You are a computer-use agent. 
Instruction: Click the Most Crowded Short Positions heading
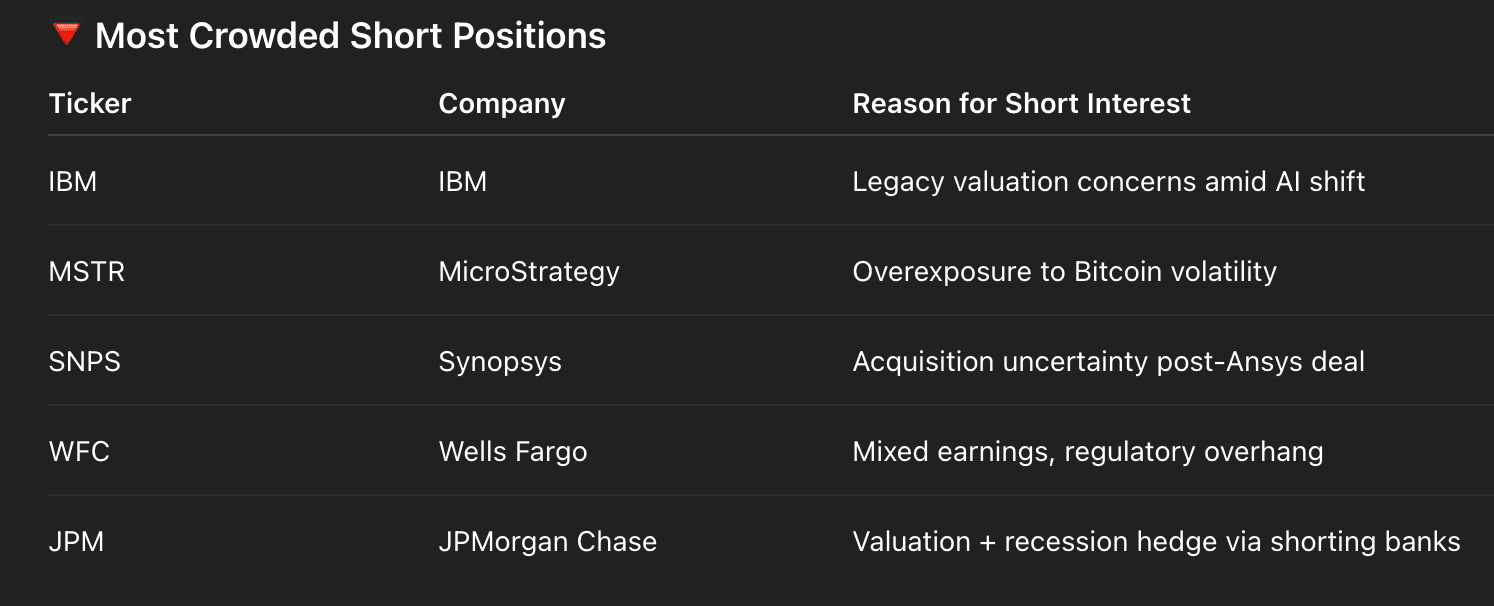[x=350, y=37]
